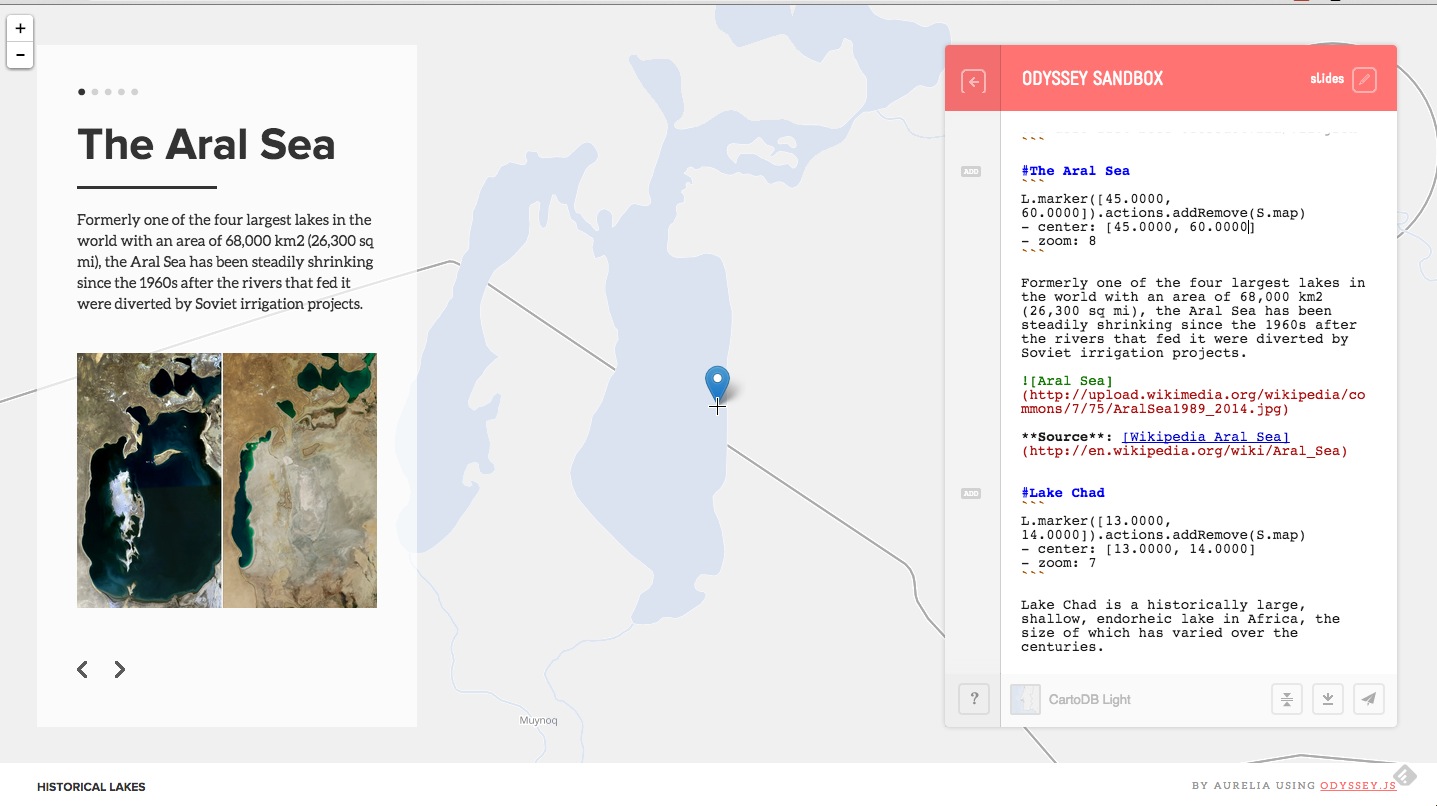Click the en.wikipedia.org Aral_Sea URL text
Image resolution: width=1437 pixels, height=806 pixels.
click(x=1184, y=451)
